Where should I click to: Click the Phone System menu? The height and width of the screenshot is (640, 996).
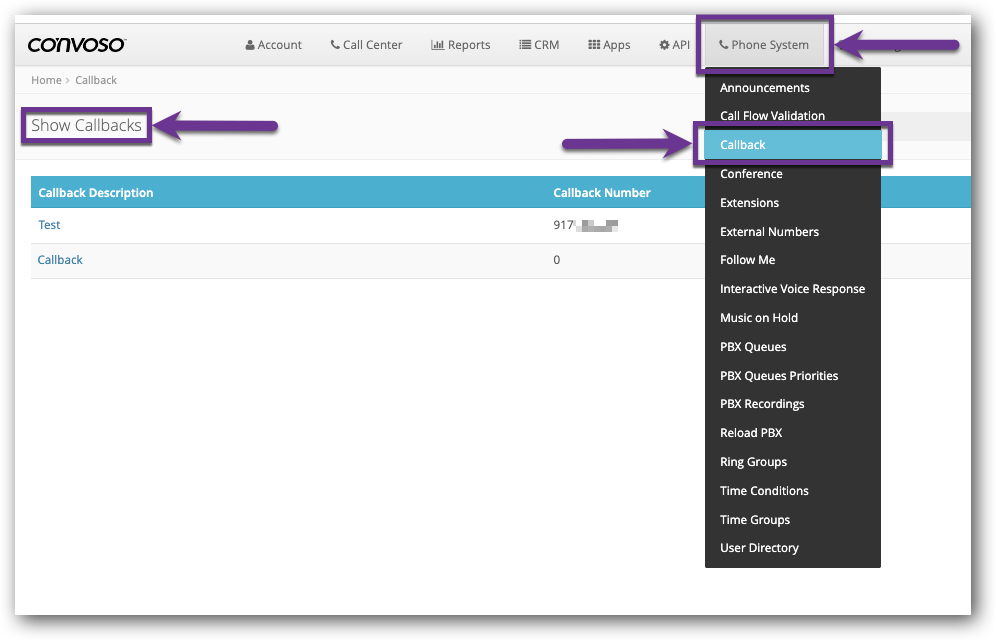coord(765,45)
